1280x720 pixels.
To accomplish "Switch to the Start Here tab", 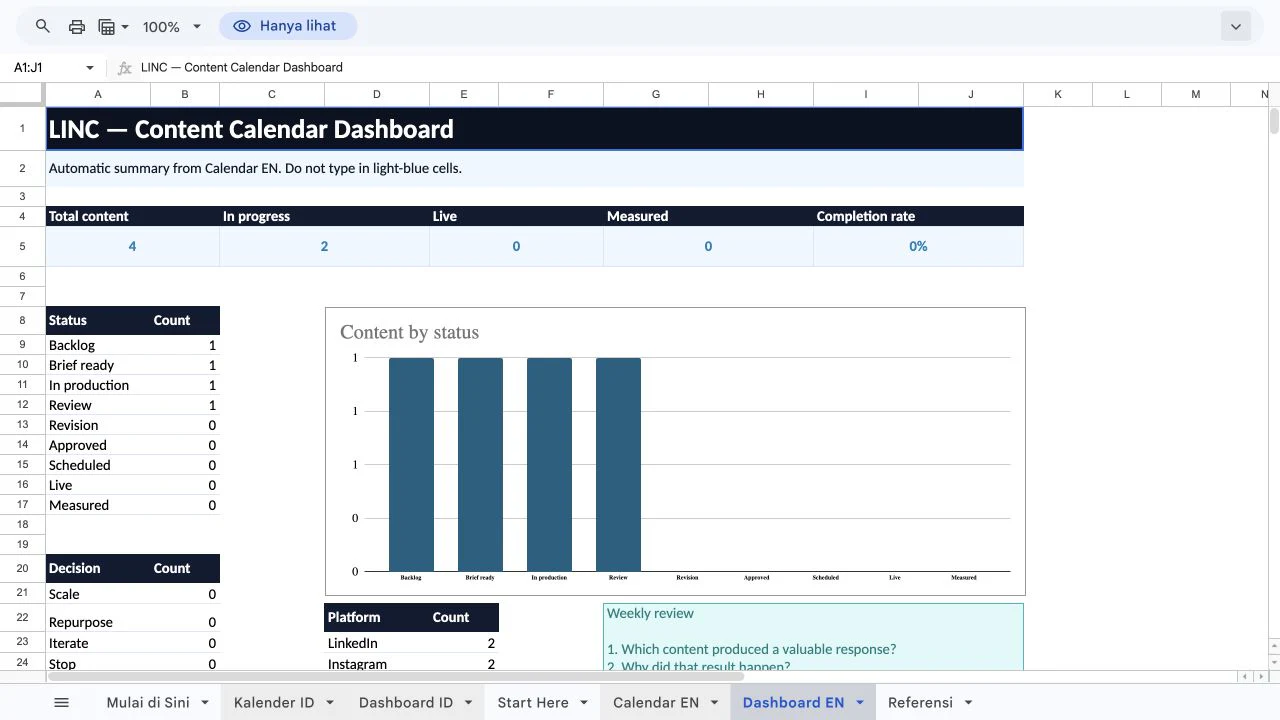I will pyautogui.click(x=533, y=703).
